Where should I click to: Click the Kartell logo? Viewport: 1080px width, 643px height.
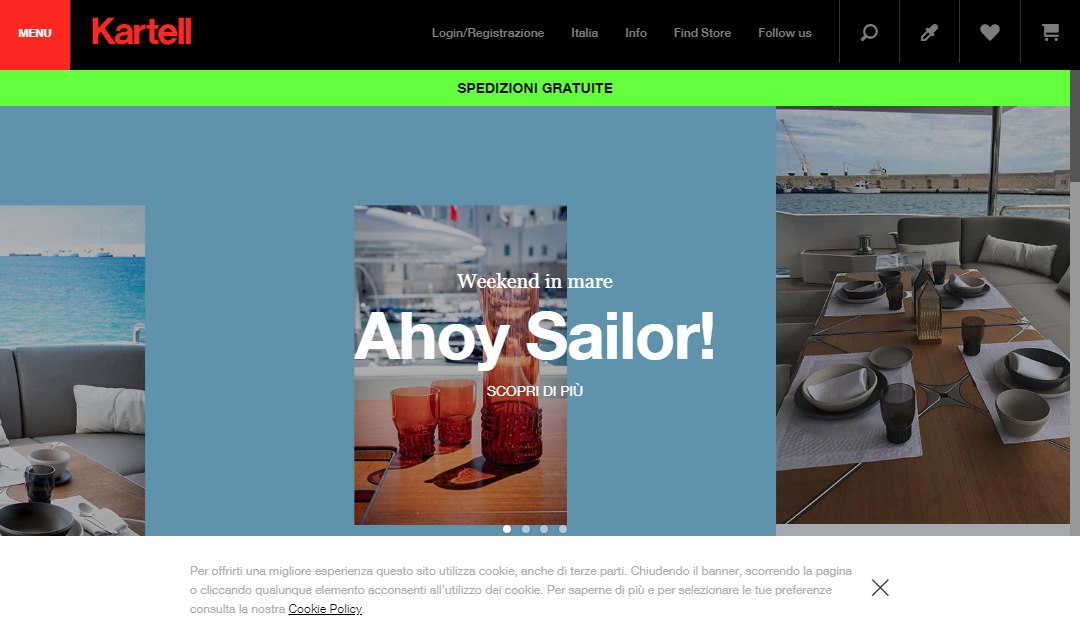[x=142, y=32]
